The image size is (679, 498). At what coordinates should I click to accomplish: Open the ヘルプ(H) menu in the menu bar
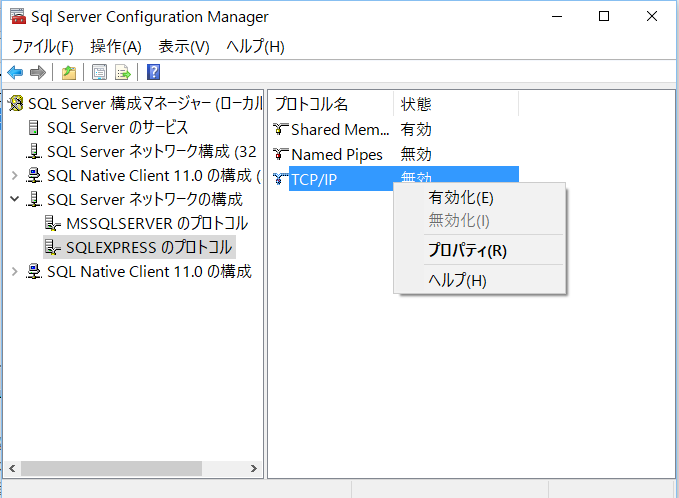pos(255,46)
